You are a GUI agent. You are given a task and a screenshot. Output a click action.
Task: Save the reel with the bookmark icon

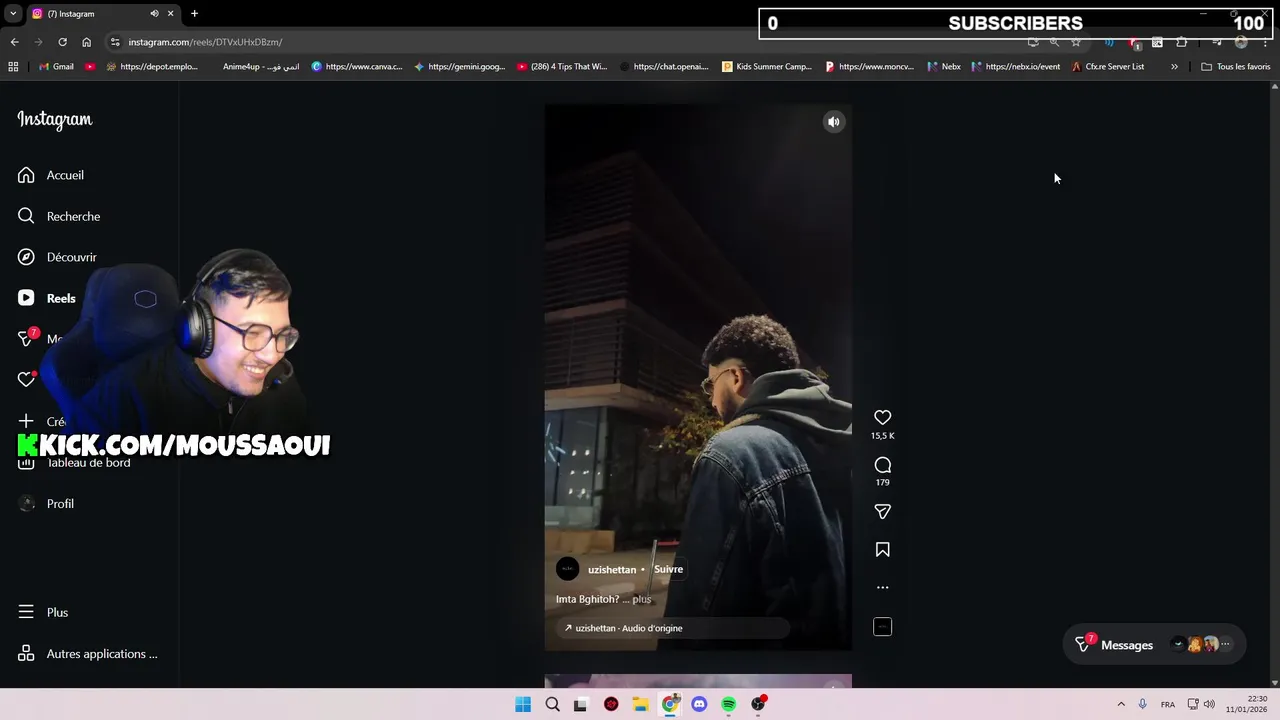pos(882,549)
